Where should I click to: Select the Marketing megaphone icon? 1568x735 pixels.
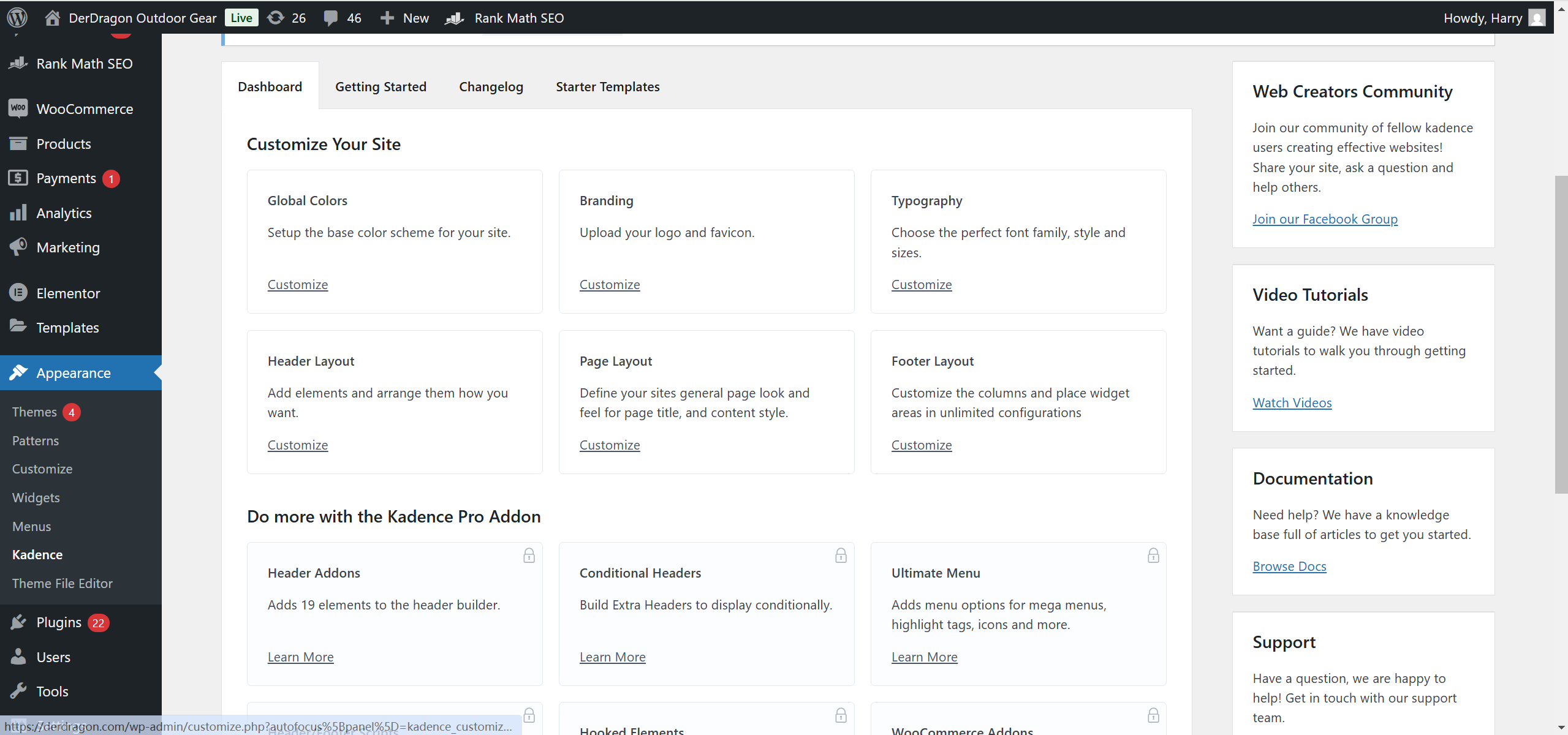(18, 247)
